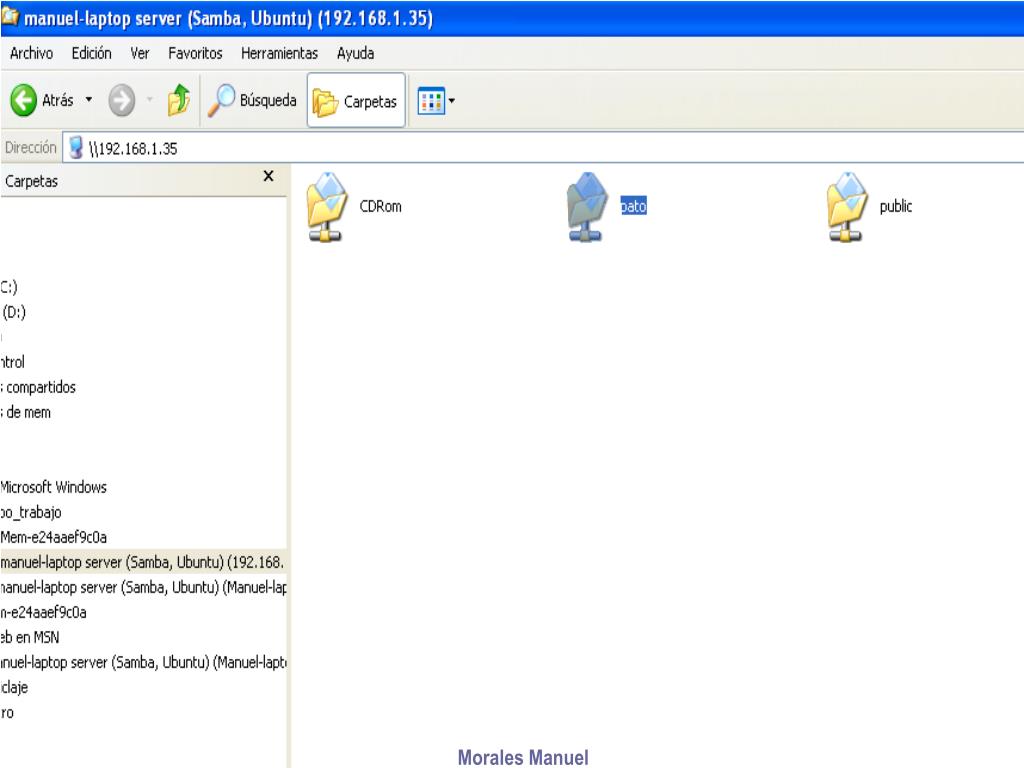This screenshot has width=1024, height=768.
Task: Click the green Atrás back arrow
Action: tap(24, 101)
